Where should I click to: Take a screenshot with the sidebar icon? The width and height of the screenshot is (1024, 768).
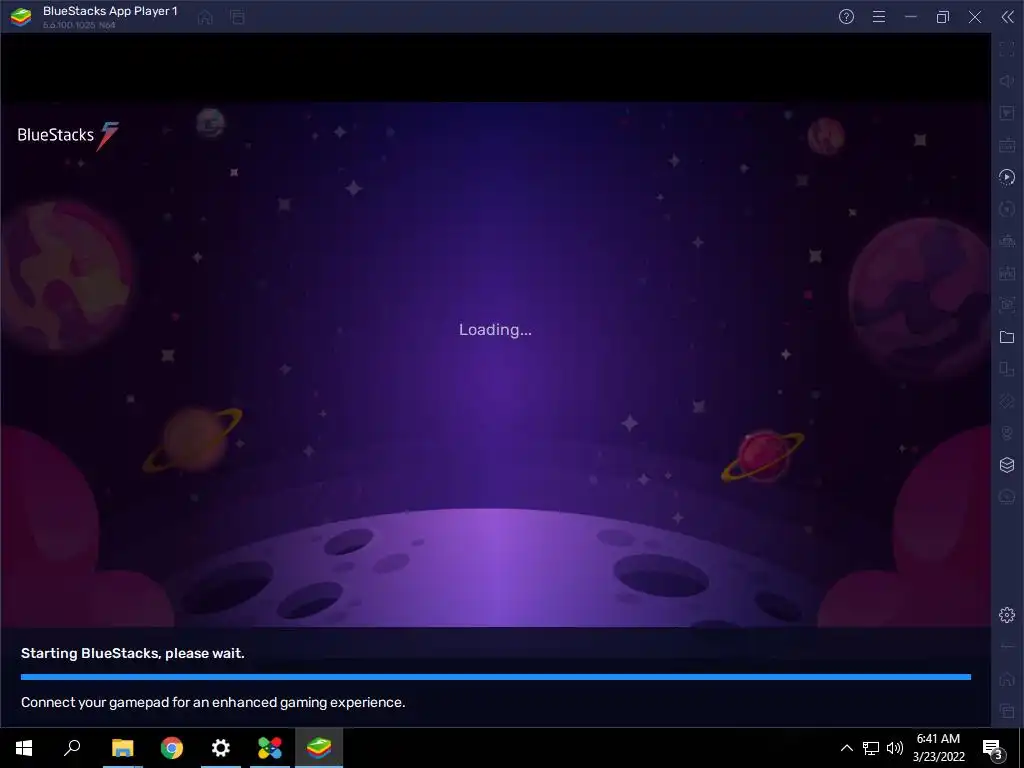coord(1007,305)
